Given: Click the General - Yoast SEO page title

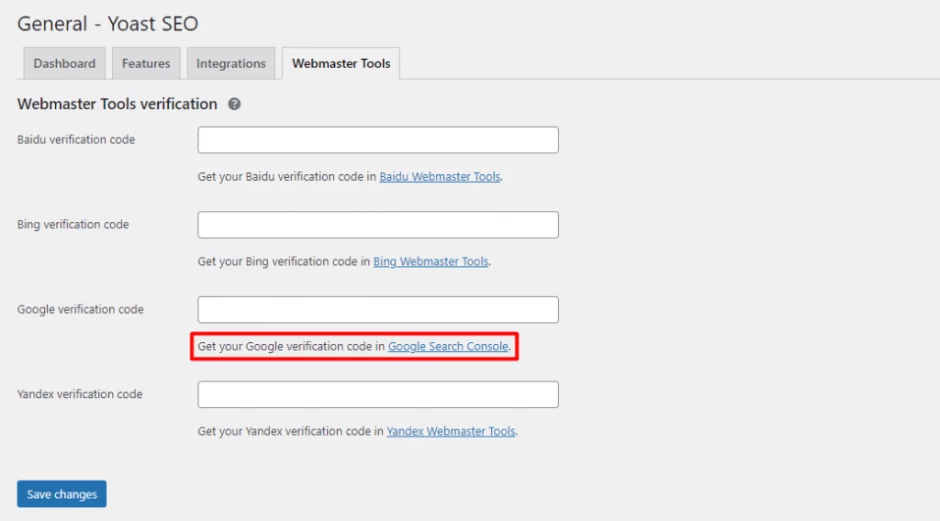Looking at the screenshot, I should [x=107, y=23].
